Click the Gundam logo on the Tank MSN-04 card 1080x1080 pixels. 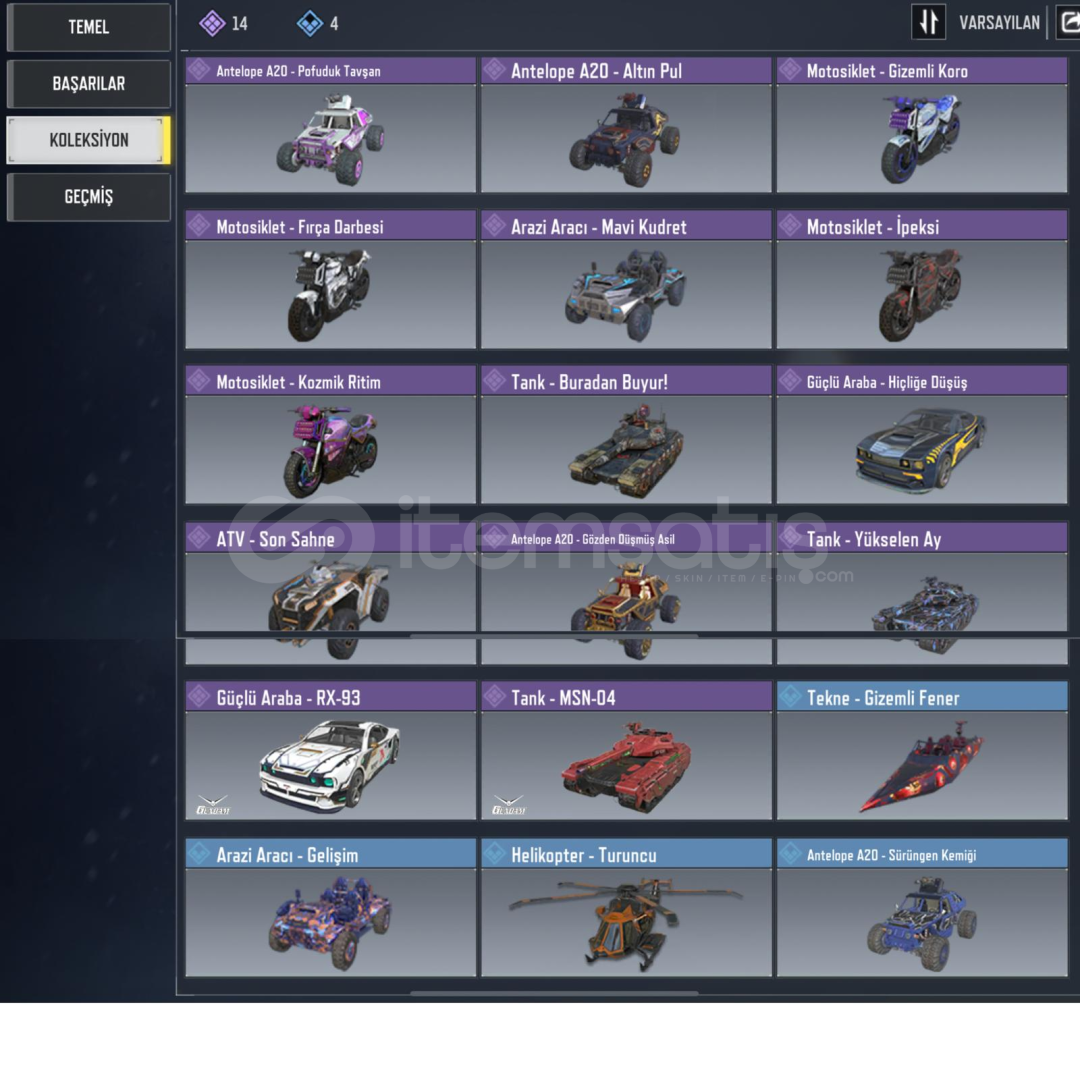click(509, 804)
